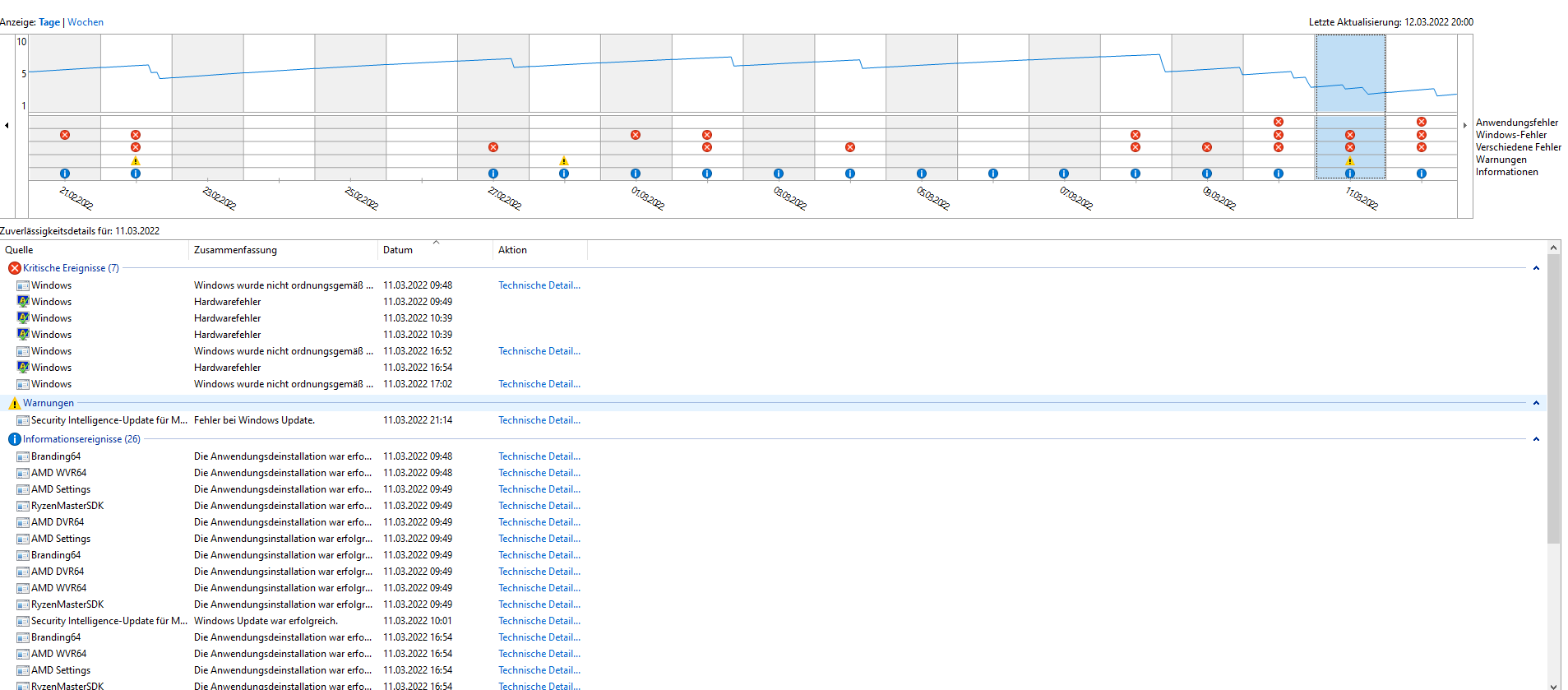Open Technische Details for Windows 16:52 event
Screen dimensions: 1568x690
coord(539,351)
